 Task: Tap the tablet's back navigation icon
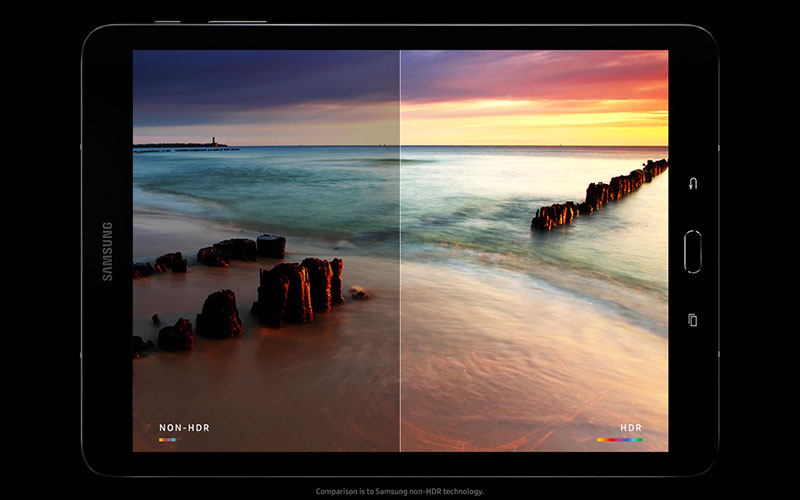(x=693, y=184)
